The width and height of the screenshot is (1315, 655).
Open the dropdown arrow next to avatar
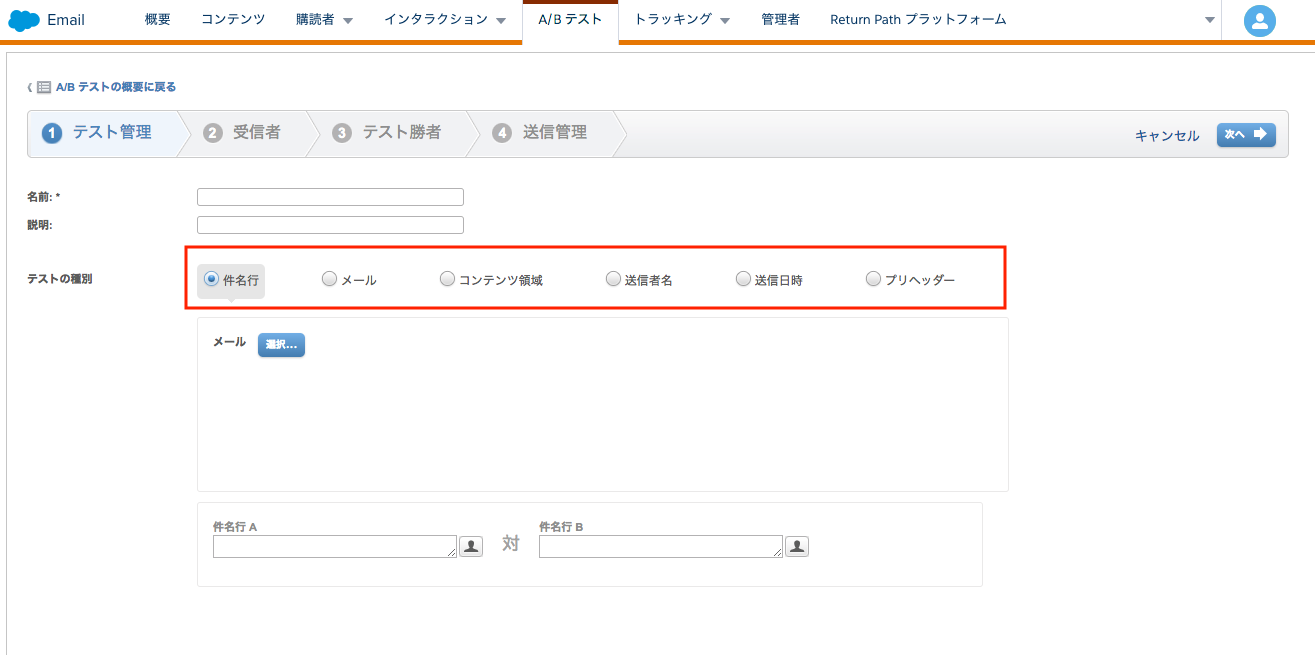click(1210, 20)
